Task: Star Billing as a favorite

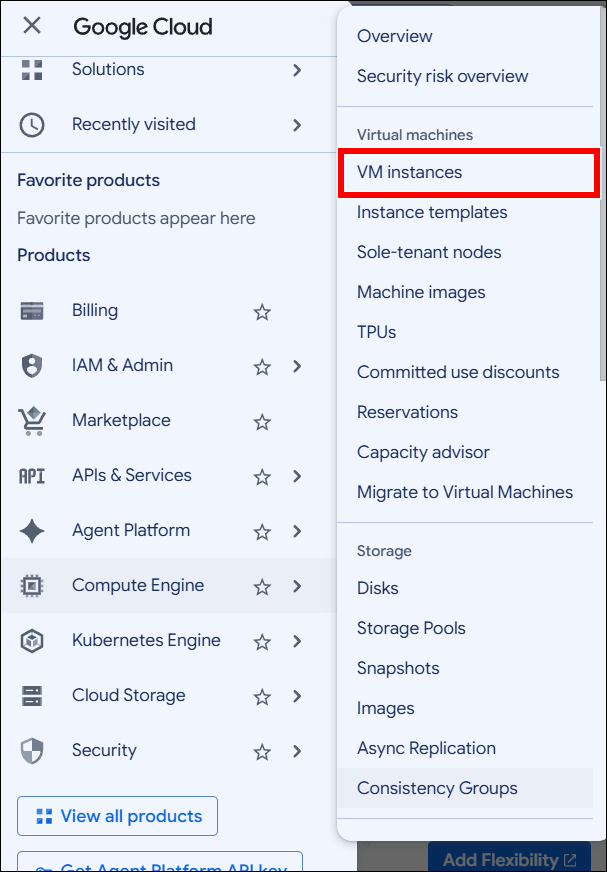Action: (262, 311)
